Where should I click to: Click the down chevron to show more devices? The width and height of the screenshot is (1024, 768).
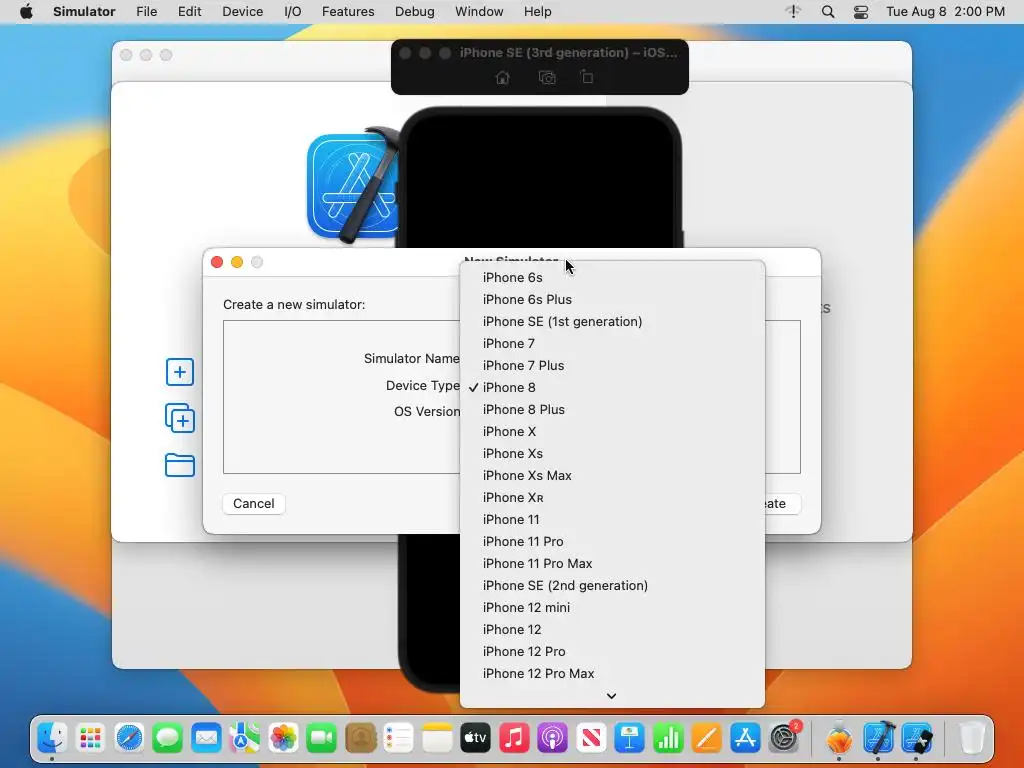(x=611, y=696)
